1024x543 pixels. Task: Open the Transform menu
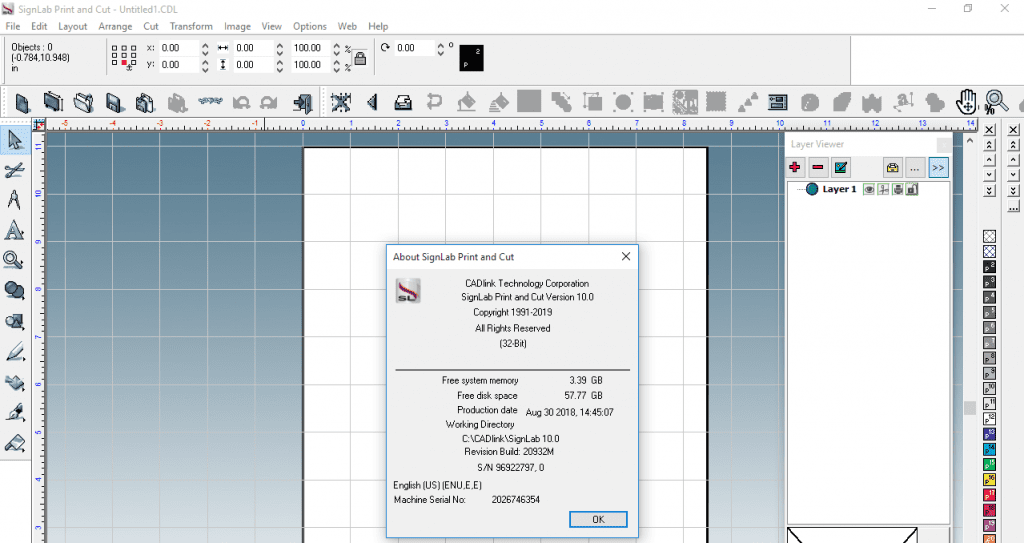click(x=191, y=26)
